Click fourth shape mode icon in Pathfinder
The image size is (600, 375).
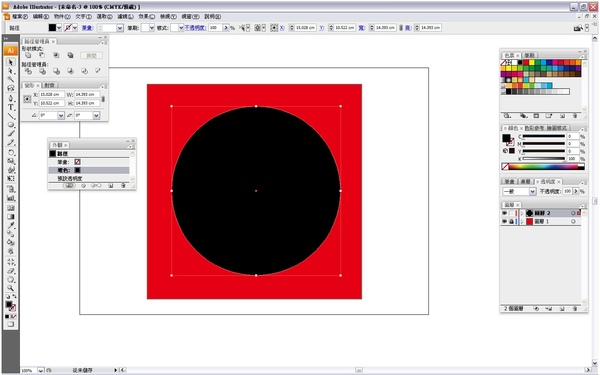coord(70,55)
